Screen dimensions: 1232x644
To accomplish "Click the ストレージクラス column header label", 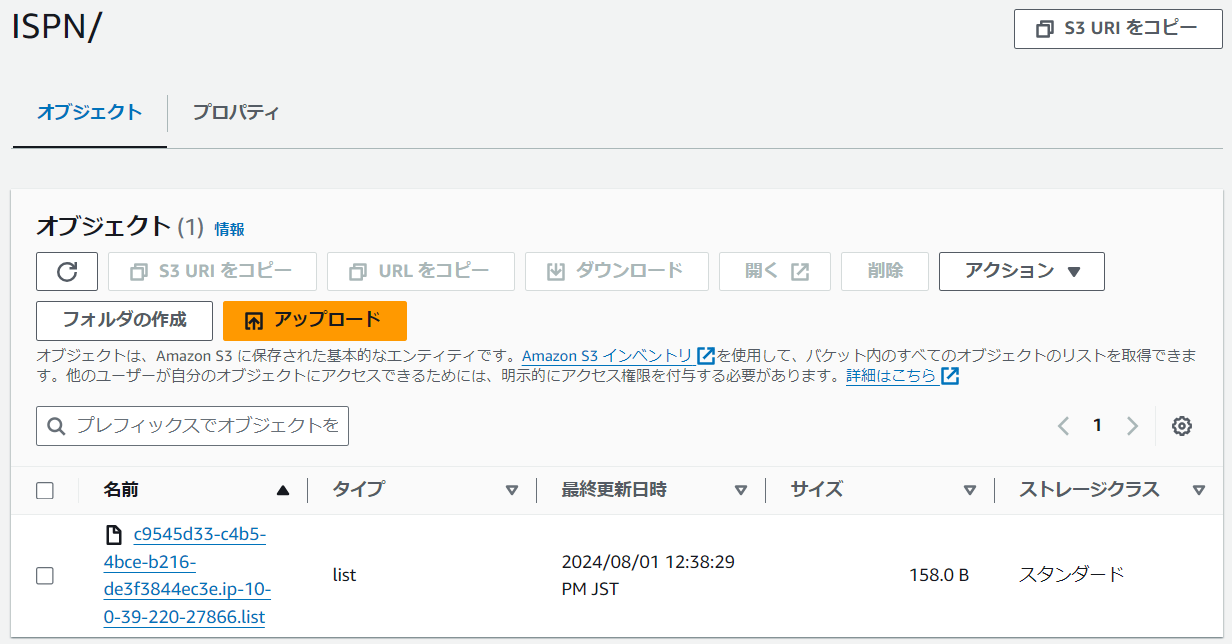I will 1089,490.
